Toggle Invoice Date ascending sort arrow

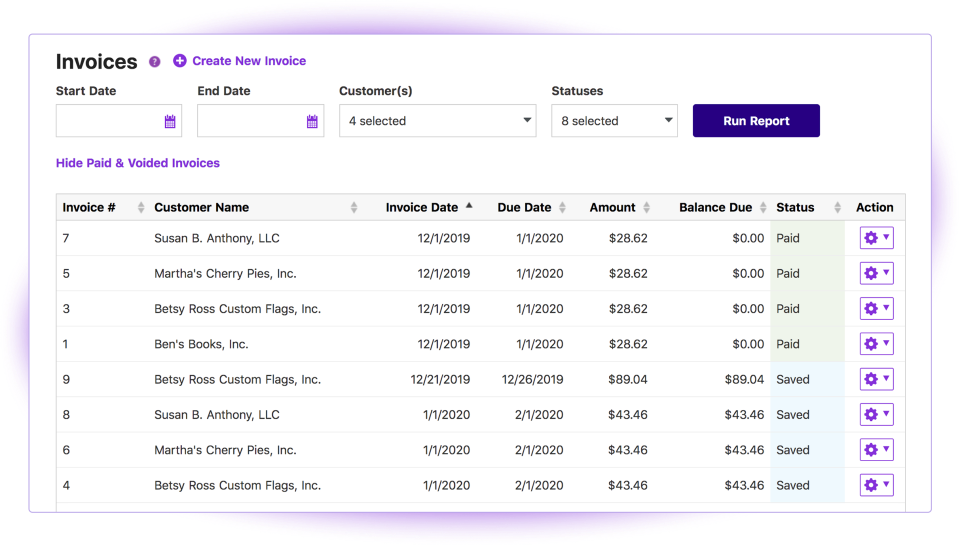(x=469, y=206)
